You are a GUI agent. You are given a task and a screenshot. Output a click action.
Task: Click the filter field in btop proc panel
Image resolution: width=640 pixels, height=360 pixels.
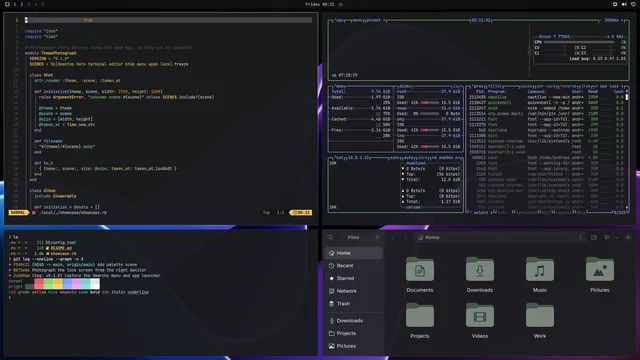point(496,86)
